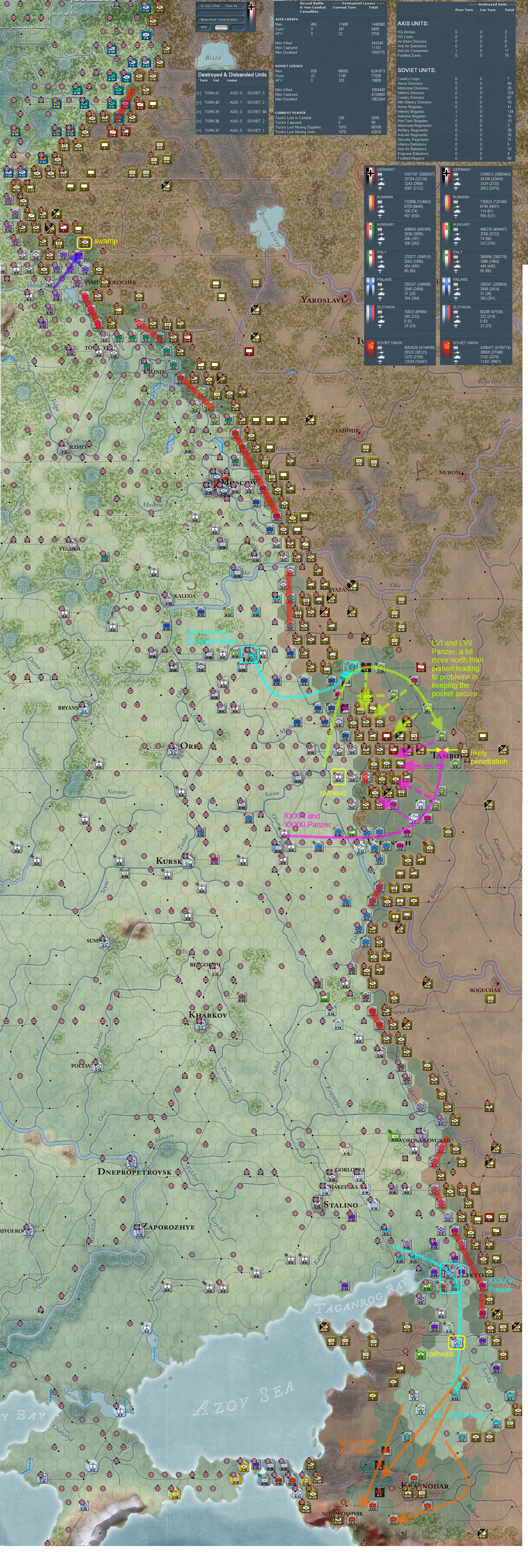The image size is (528, 1568).
Task: Click the date field showing 3/26/1942
Action: pos(210,6)
